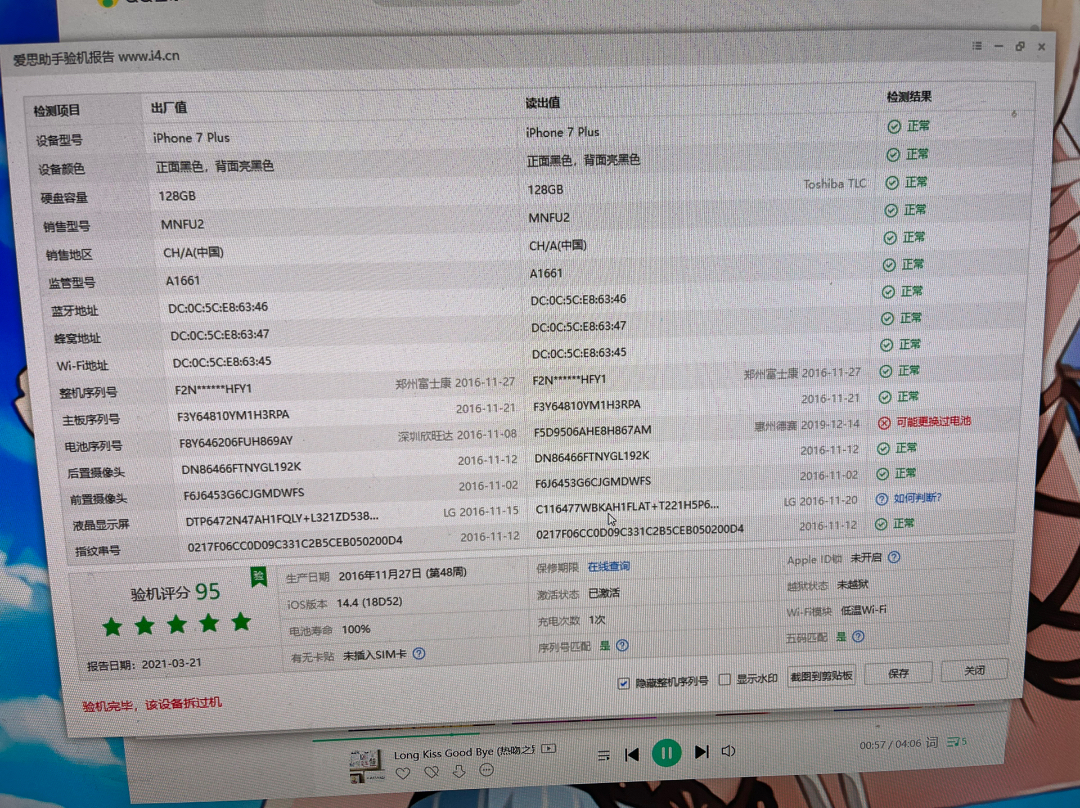Click the 读出值 column header
This screenshot has height=808, width=1080.
[543, 103]
